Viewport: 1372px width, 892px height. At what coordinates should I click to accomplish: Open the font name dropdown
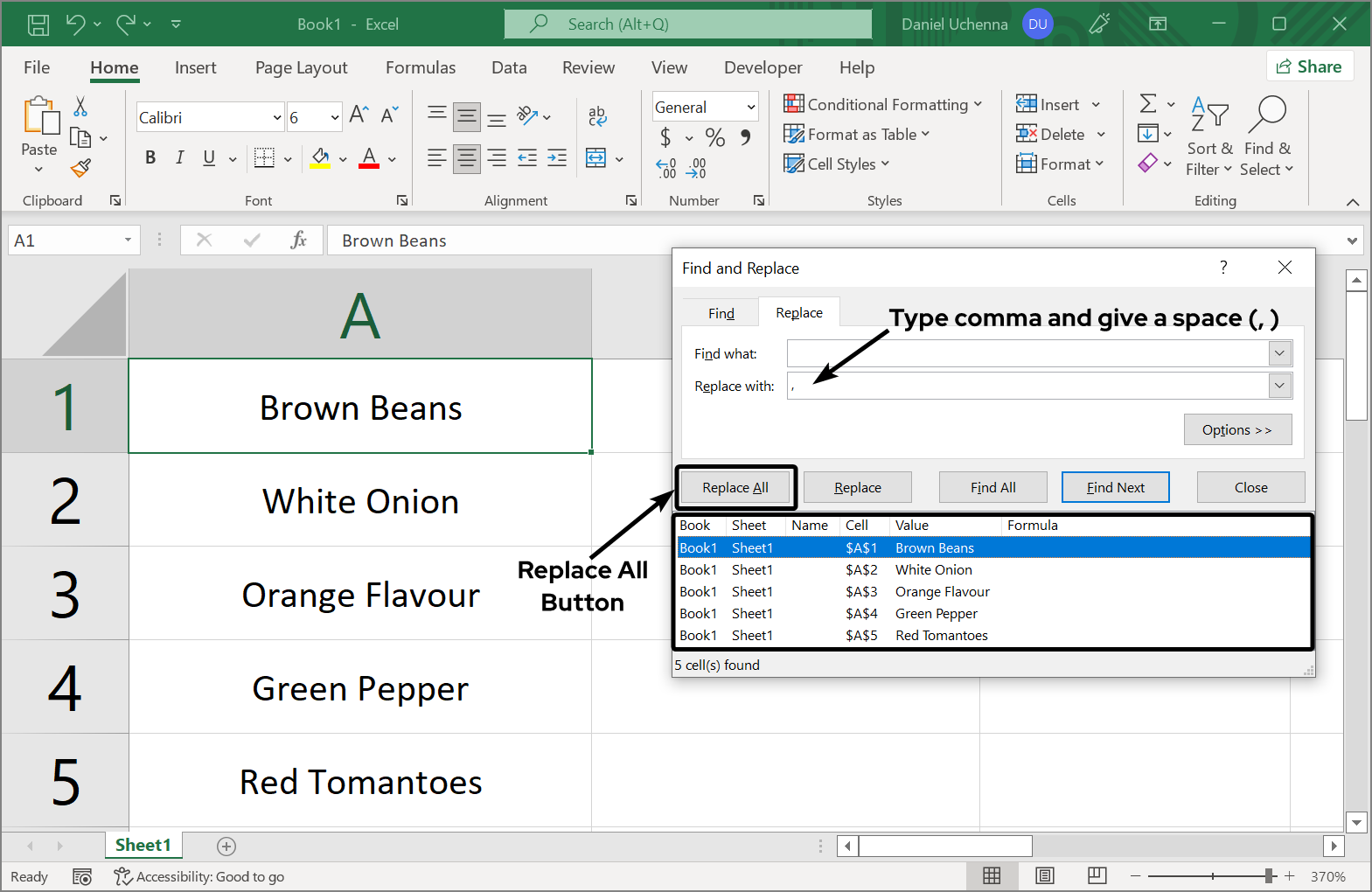(x=277, y=117)
